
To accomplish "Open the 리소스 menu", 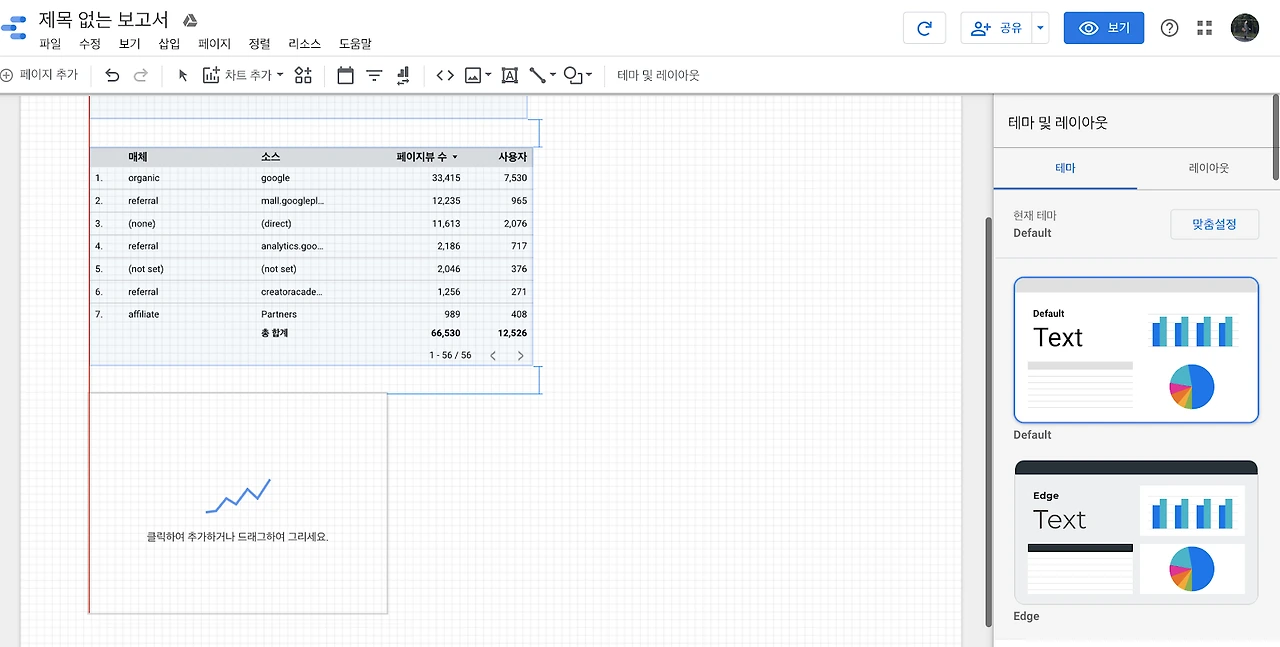I will click(x=304, y=44).
